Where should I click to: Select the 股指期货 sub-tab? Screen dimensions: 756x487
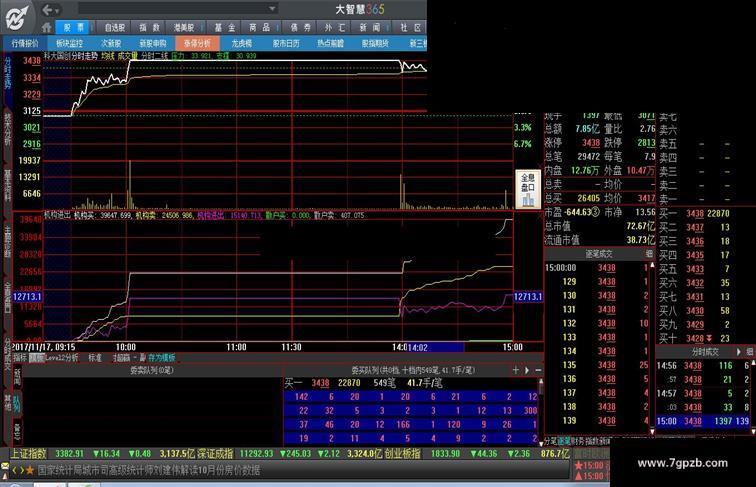[375, 43]
